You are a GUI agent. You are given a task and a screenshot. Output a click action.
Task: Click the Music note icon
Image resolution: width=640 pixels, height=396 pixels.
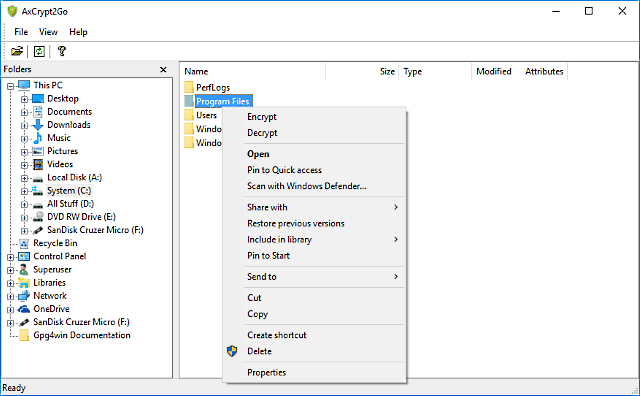click(38, 138)
